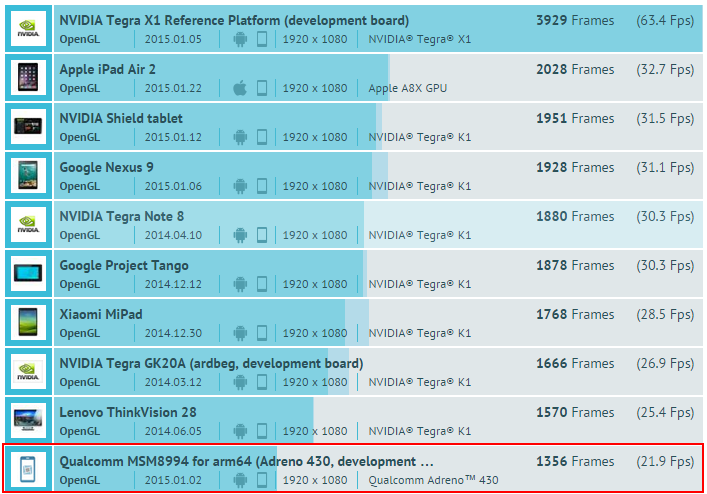Click the 2028 Frames score
This screenshot has width=707, height=494.
click(575, 70)
